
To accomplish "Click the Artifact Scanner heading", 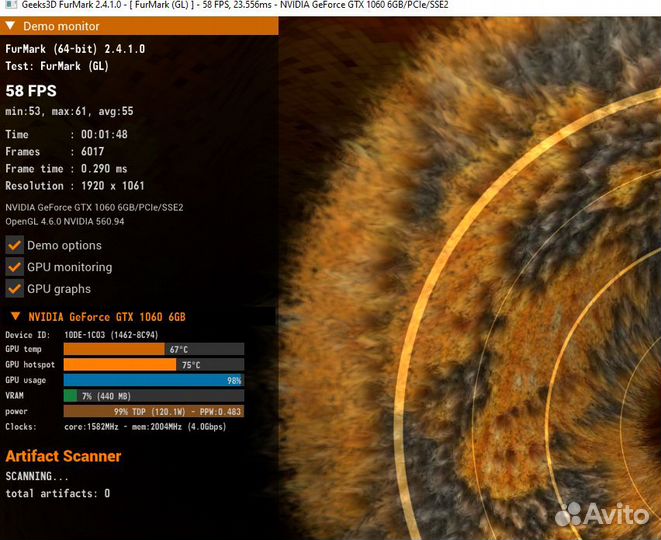I will point(63,456).
